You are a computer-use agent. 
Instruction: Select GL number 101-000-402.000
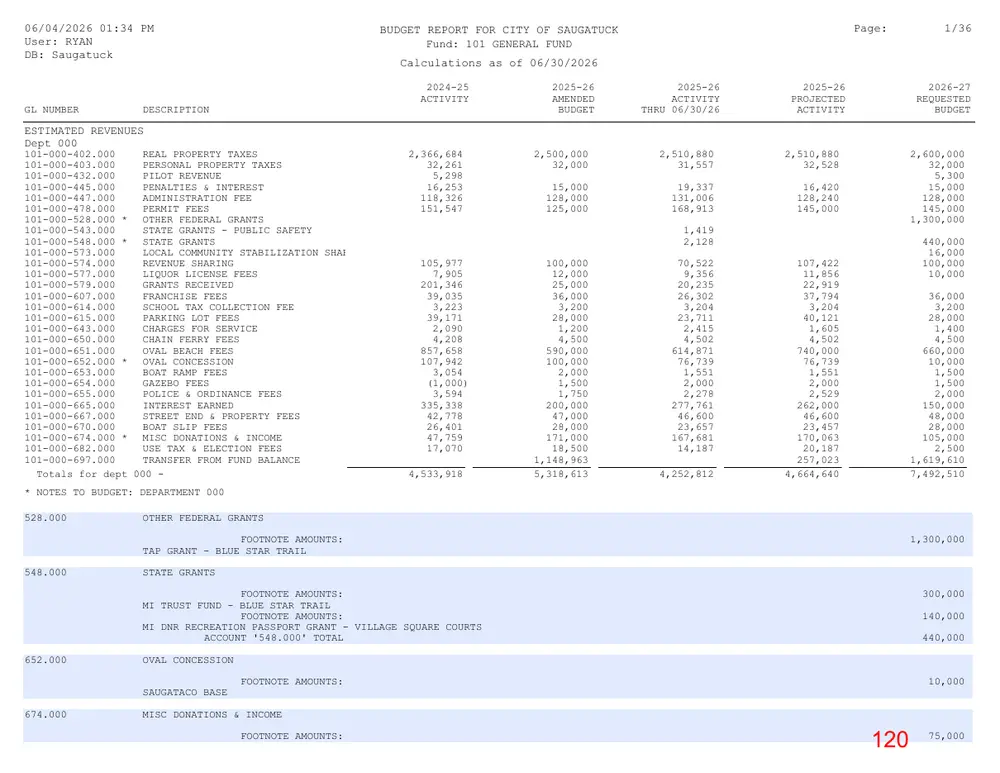coord(70,154)
